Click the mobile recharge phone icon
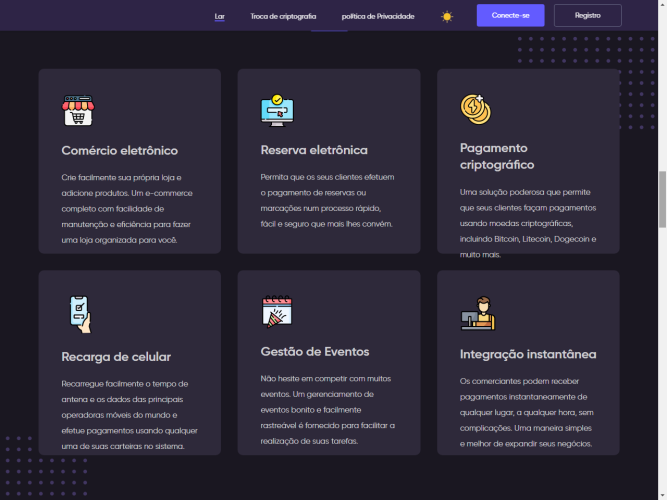This screenshot has height=500, width=667. [x=79, y=313]
